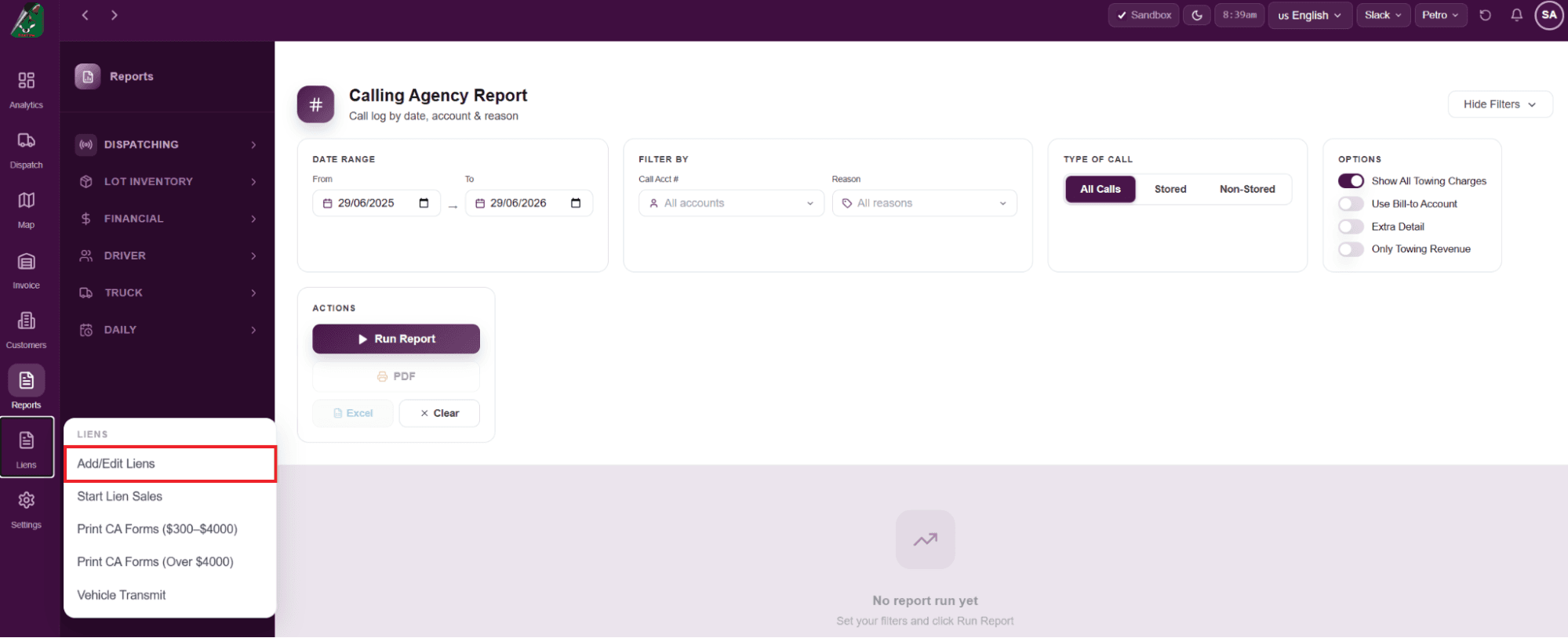1568x638 pixels.
Task: Navigate back with the left arrow
Action: [x=85, y=15]
